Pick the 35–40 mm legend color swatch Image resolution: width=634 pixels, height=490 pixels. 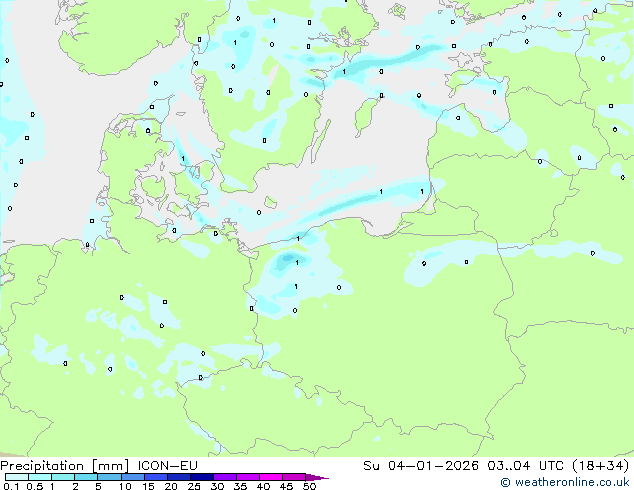(x=248, y=477)
